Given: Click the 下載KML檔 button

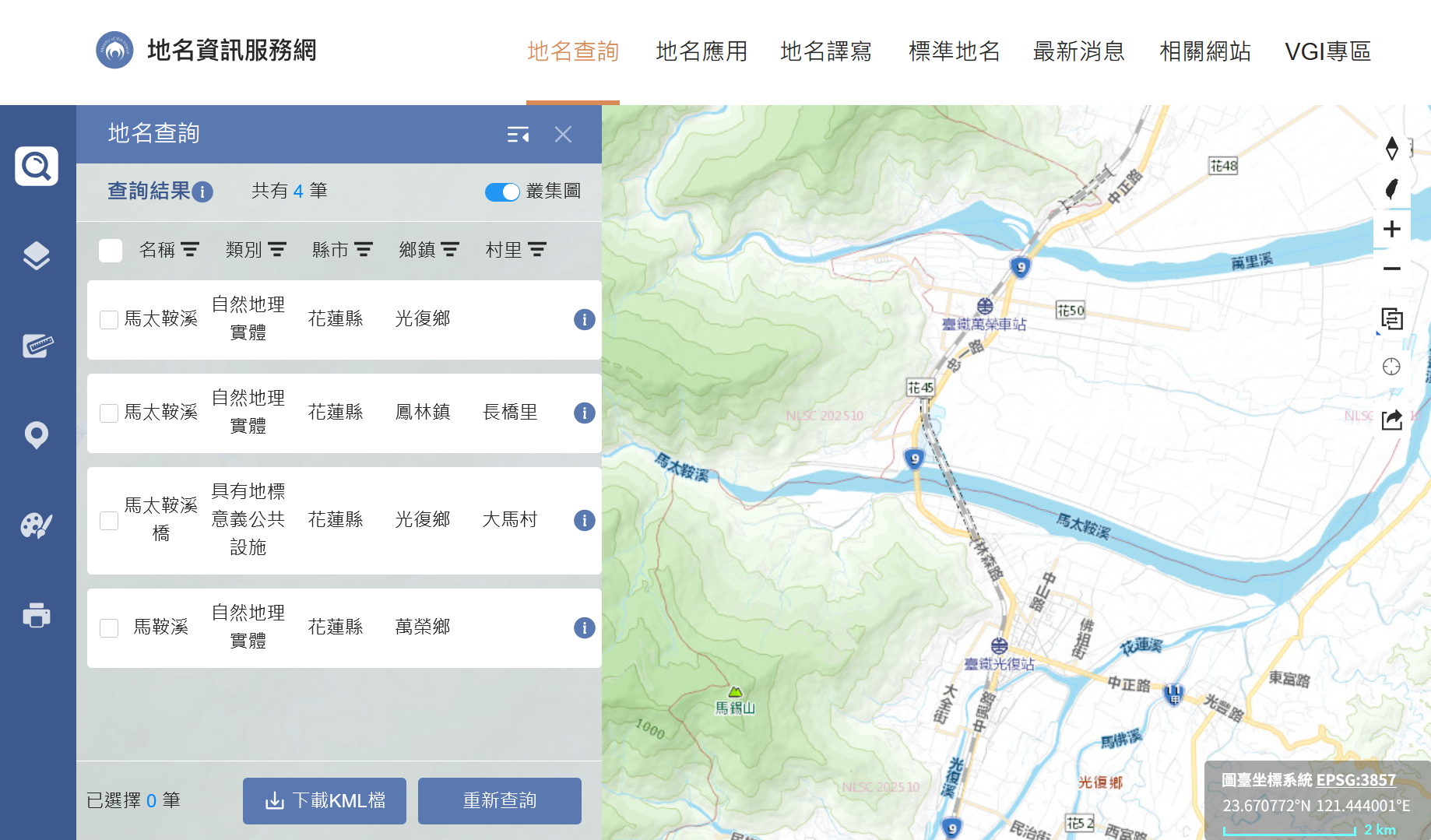Looking at the screenshot, I should point(325,800).
